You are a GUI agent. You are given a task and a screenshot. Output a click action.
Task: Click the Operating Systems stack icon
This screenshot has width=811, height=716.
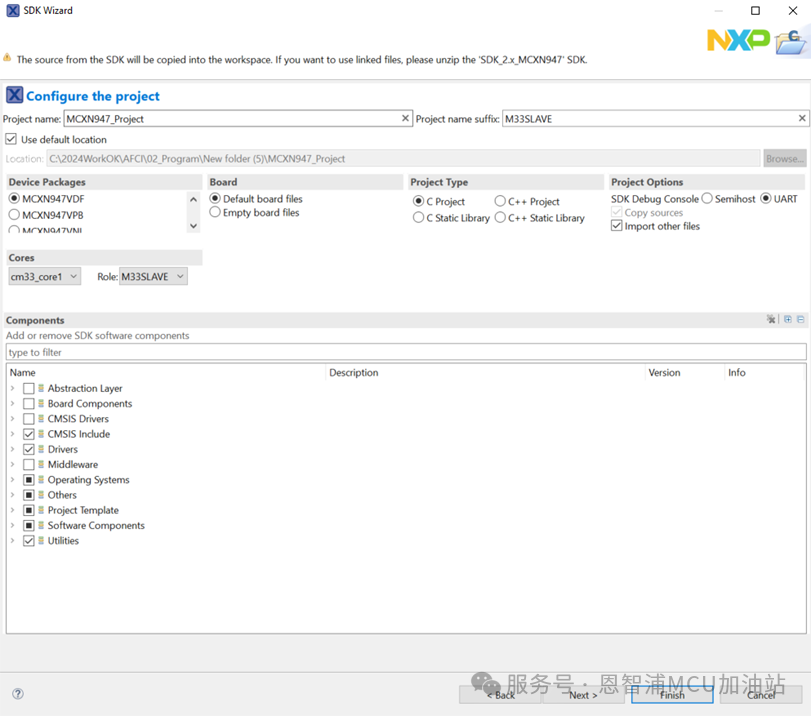pos(41,480)
